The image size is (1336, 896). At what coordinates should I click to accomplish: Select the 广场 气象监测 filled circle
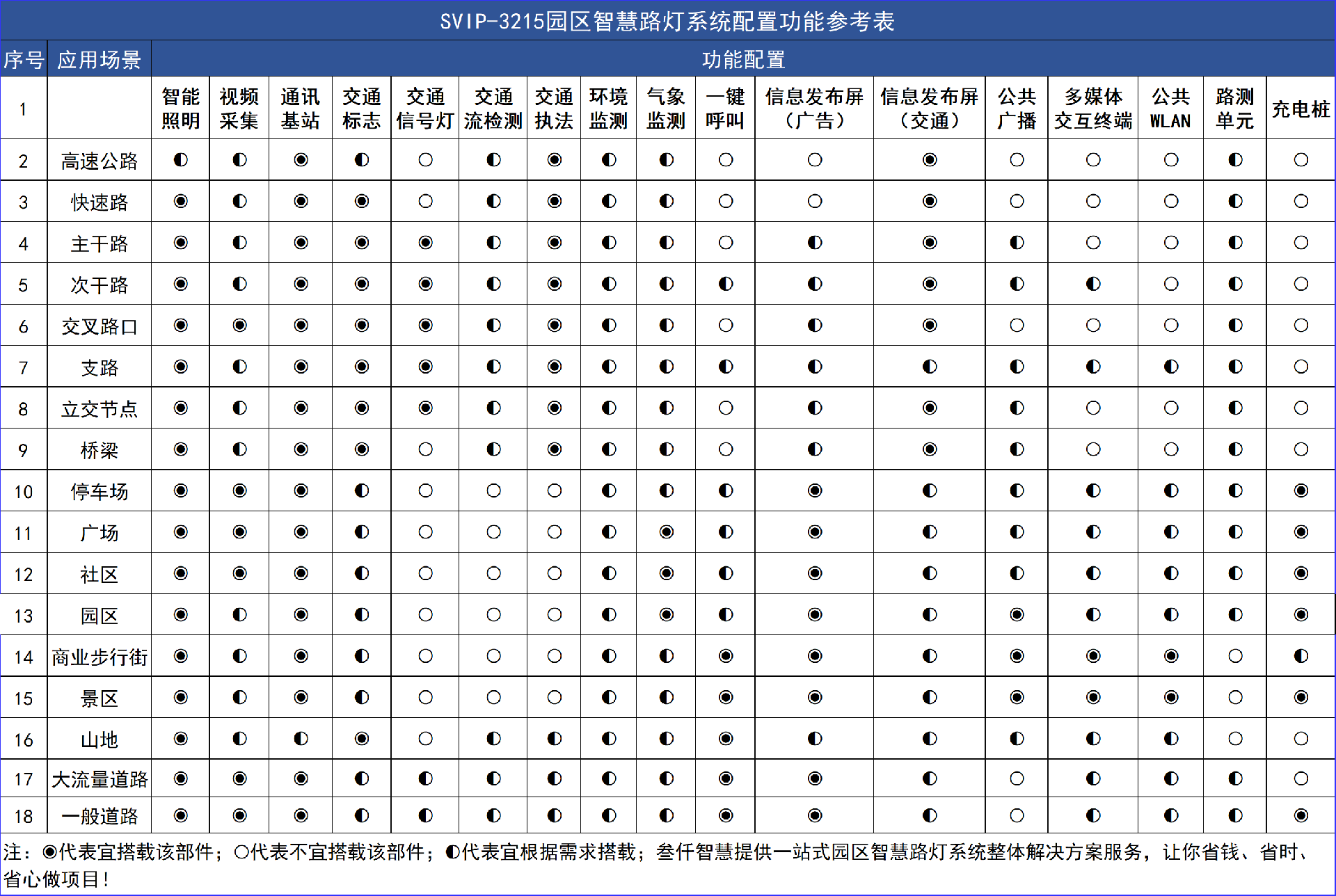667,532
